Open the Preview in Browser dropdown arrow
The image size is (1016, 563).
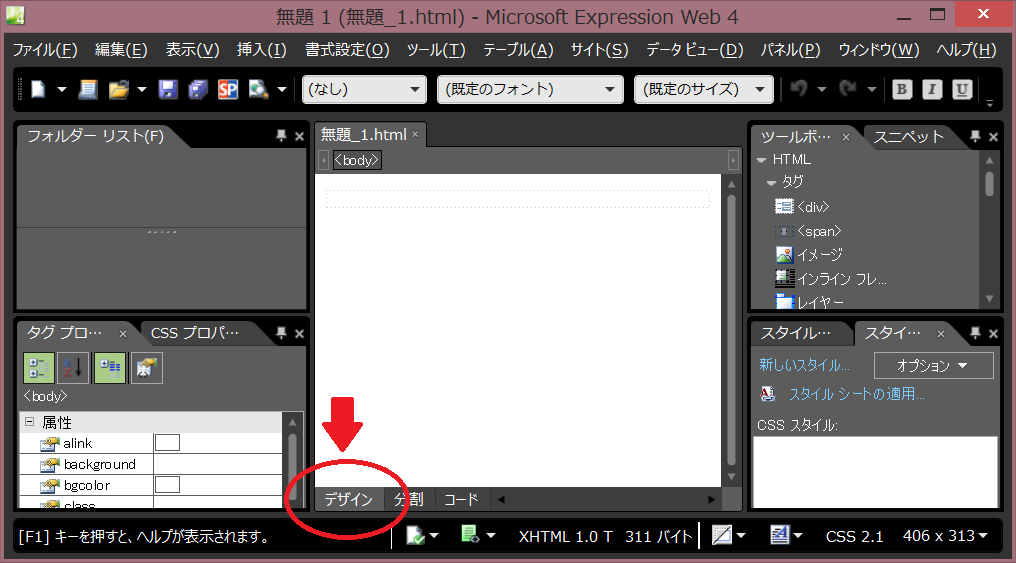pyautogui.click(x=282, y=89)
